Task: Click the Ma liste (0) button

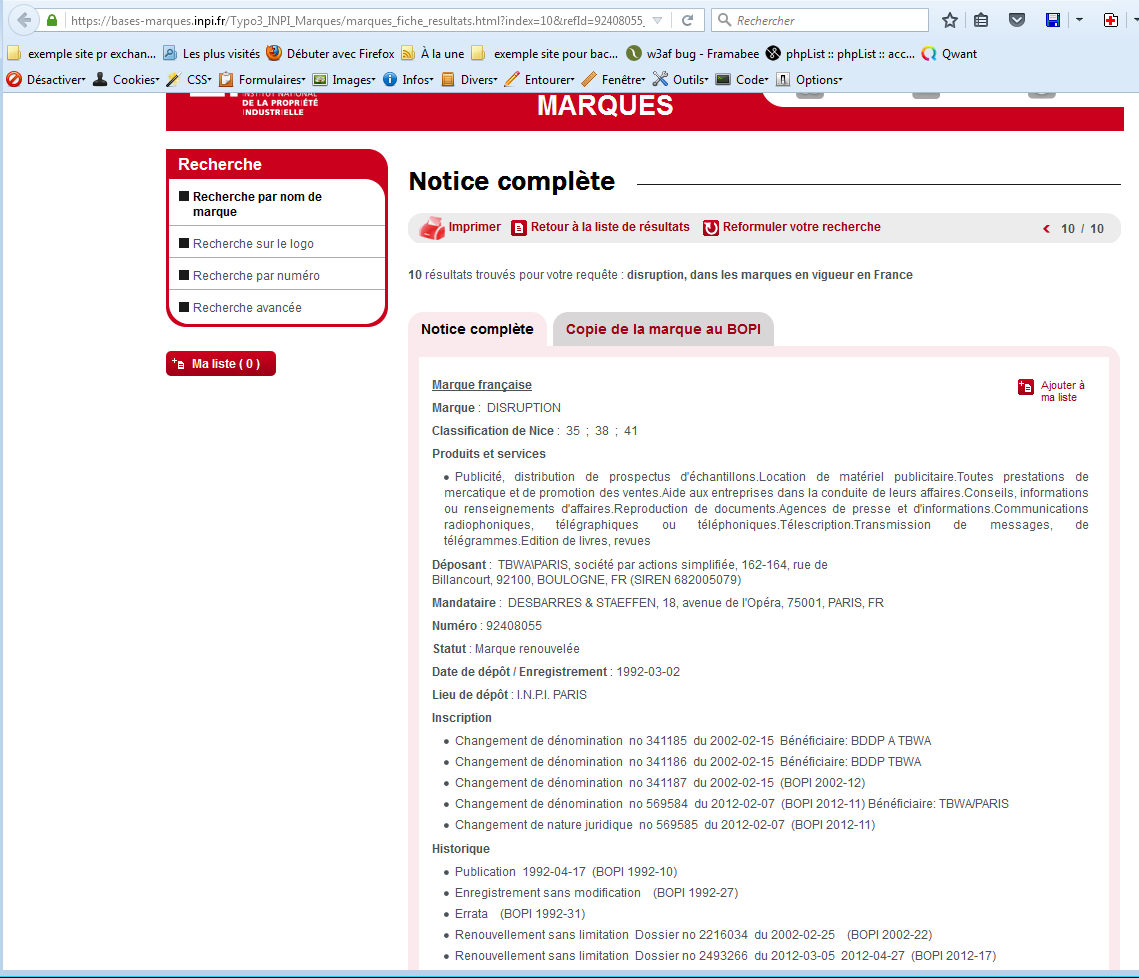Action: 221,364
